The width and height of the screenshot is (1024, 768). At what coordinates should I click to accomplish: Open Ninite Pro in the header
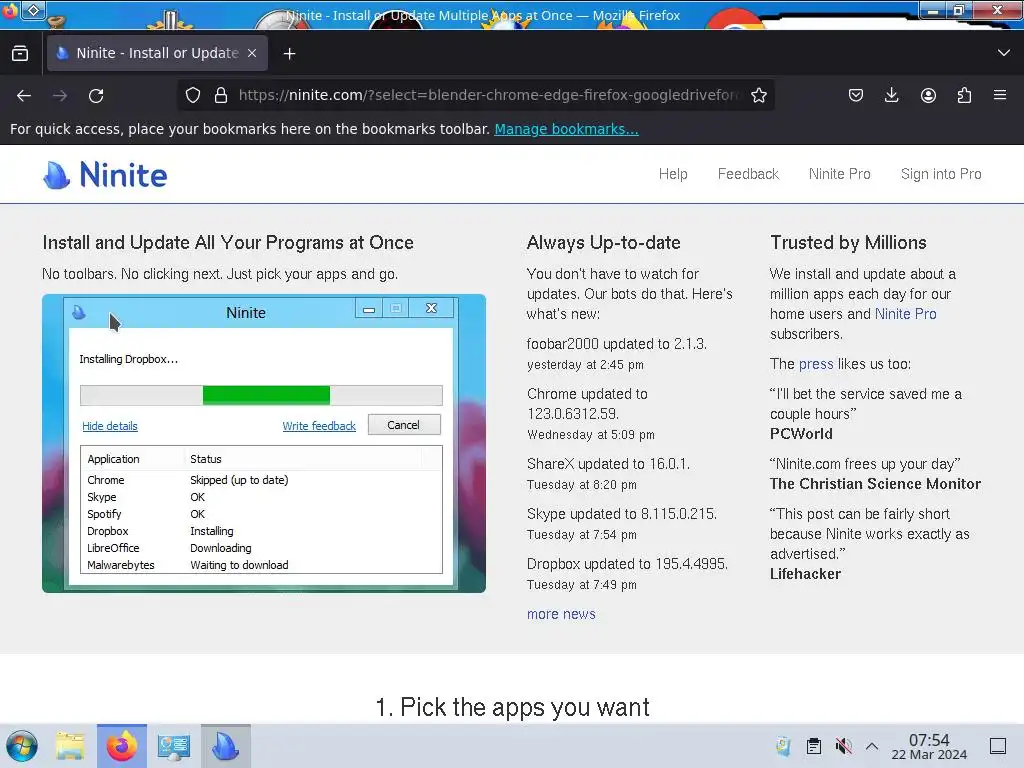point(839,174)
